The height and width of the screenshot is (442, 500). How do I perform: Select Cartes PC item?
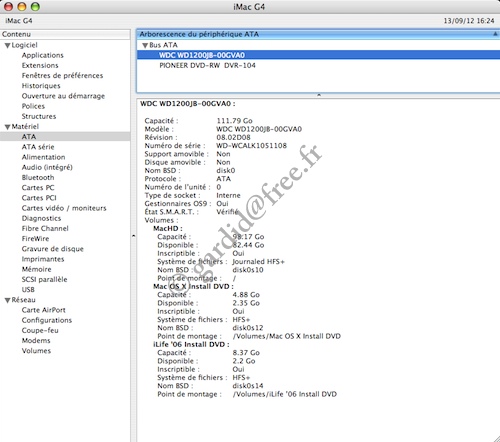[x=38, y=188]
